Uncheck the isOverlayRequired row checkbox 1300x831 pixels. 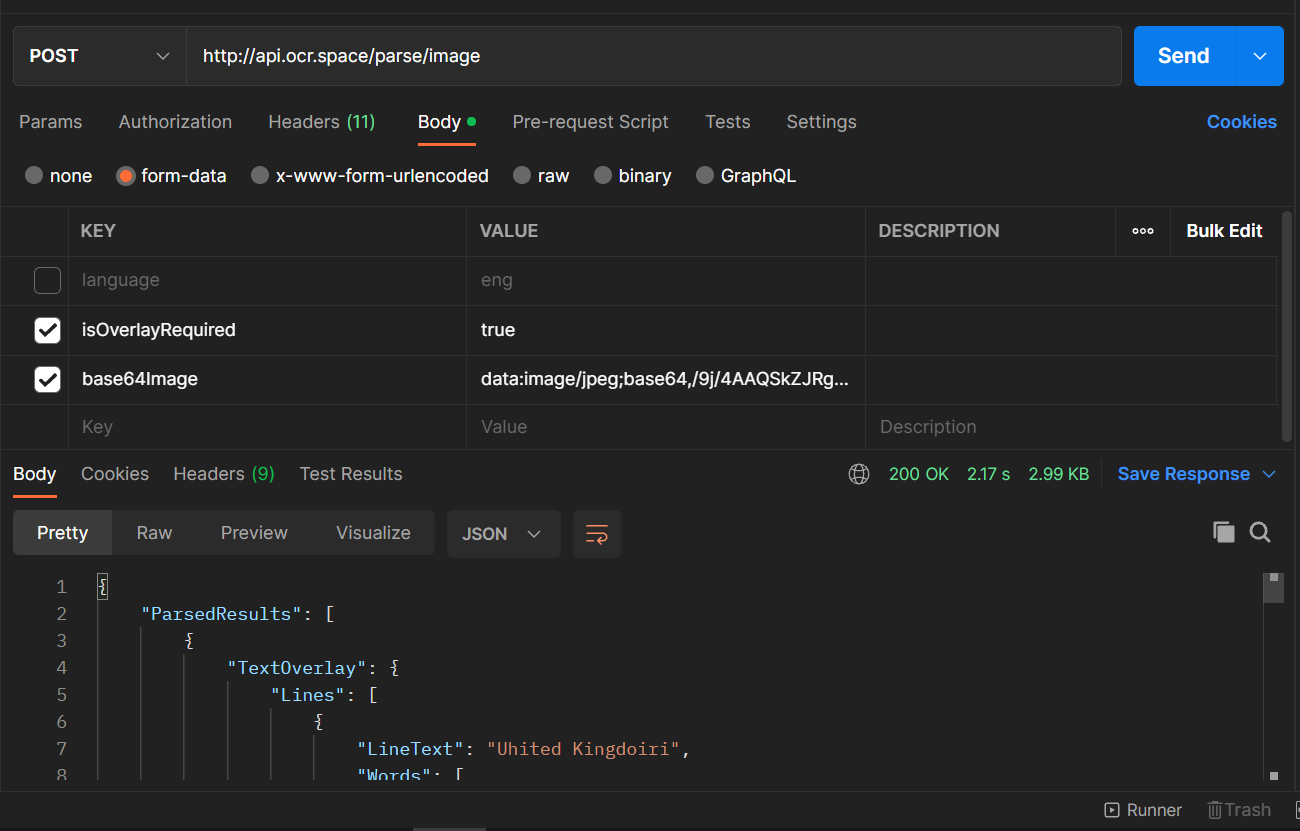pyautogui.click(x=47, y=330)
